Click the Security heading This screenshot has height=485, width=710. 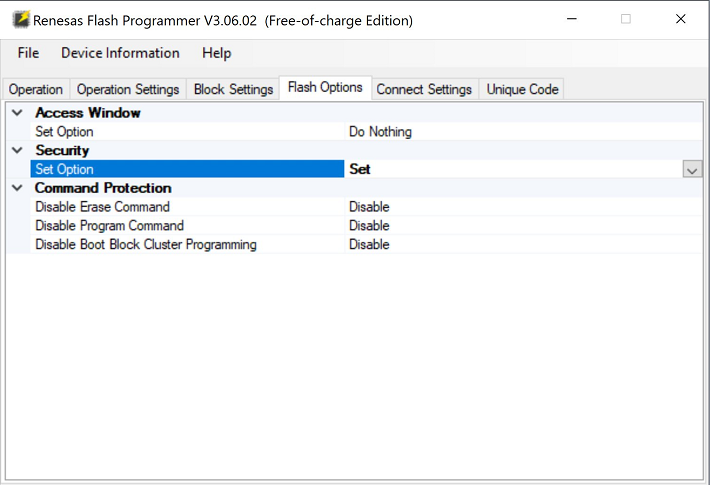click(62, 150)
